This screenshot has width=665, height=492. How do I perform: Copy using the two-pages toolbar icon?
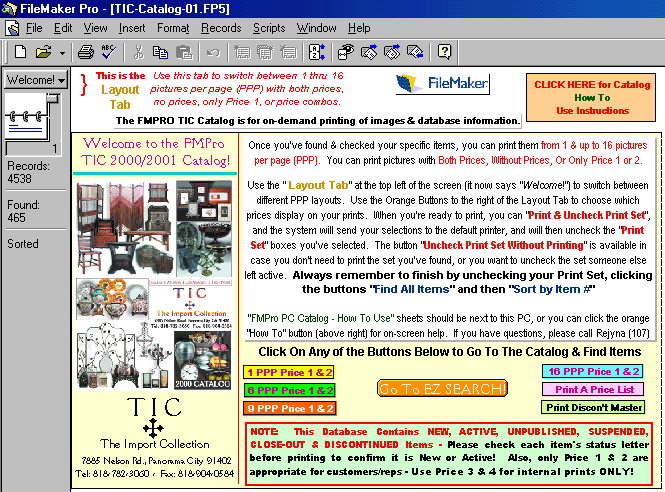point(160,52)
